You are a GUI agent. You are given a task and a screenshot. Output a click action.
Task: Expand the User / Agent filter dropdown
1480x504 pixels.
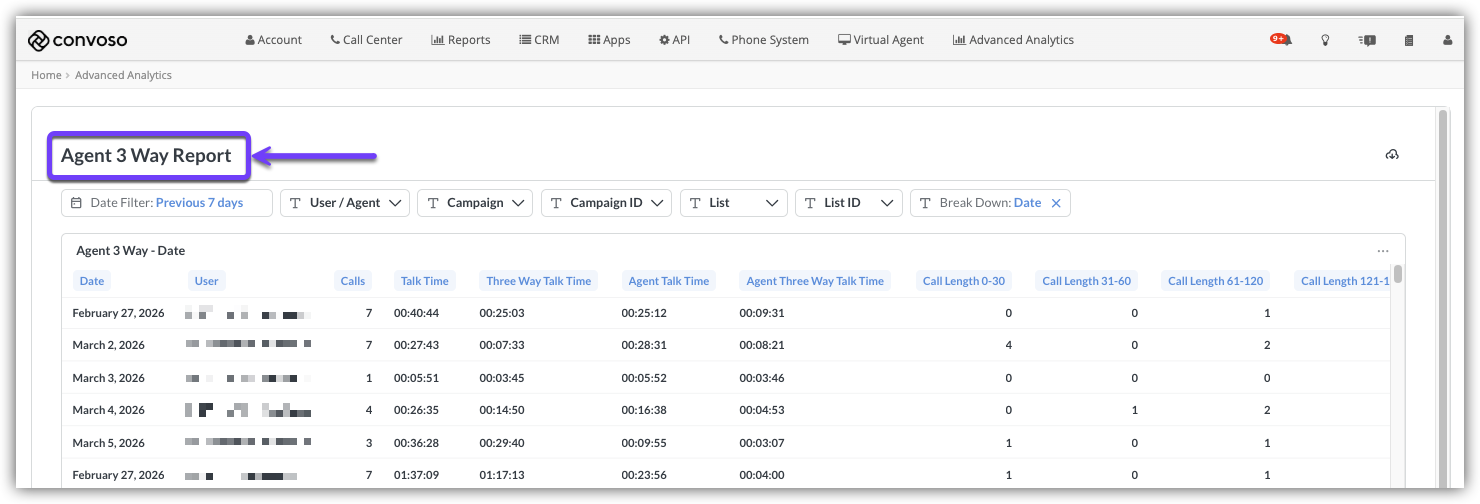345,203
